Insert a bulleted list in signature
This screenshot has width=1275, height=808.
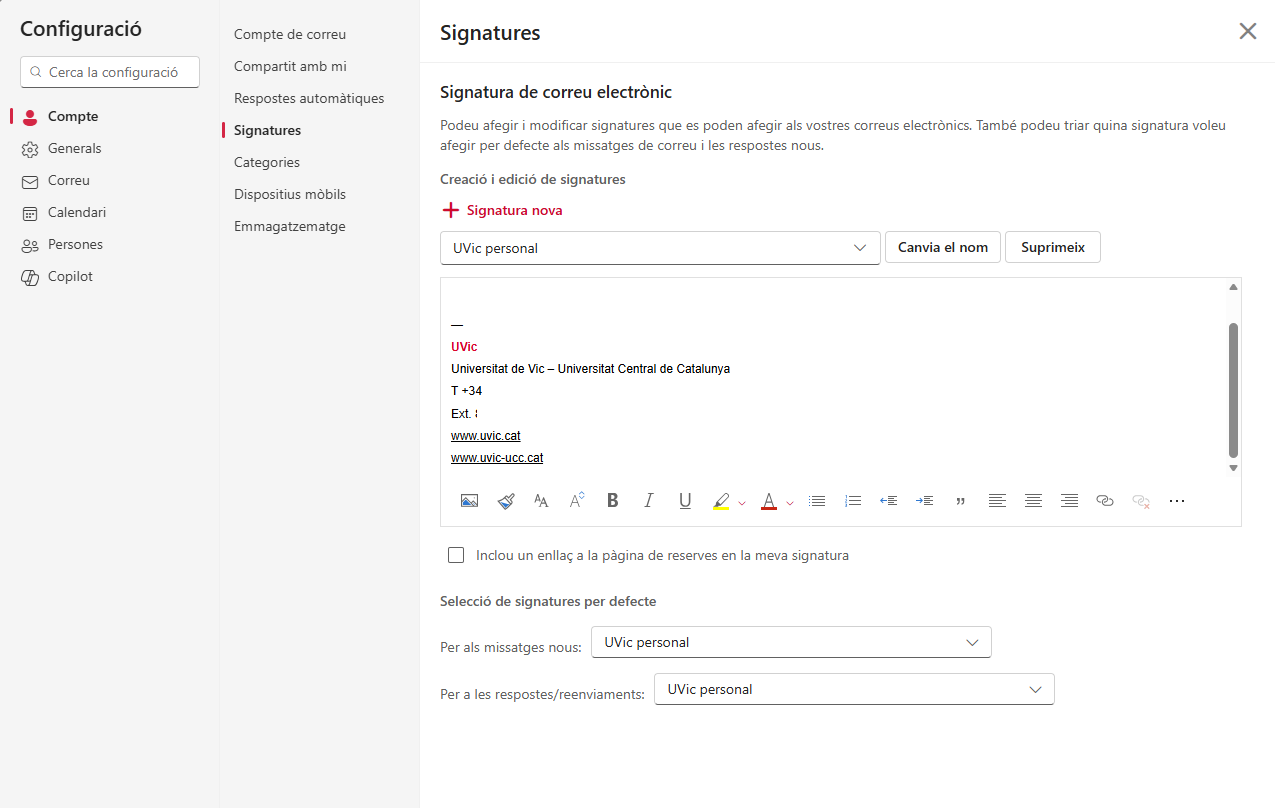(x=817, y=501)
